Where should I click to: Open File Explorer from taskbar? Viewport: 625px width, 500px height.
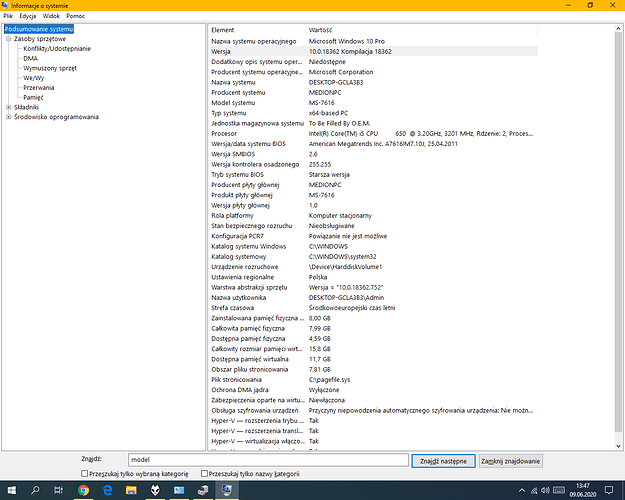pyautogui.click(x=131, y=490)
